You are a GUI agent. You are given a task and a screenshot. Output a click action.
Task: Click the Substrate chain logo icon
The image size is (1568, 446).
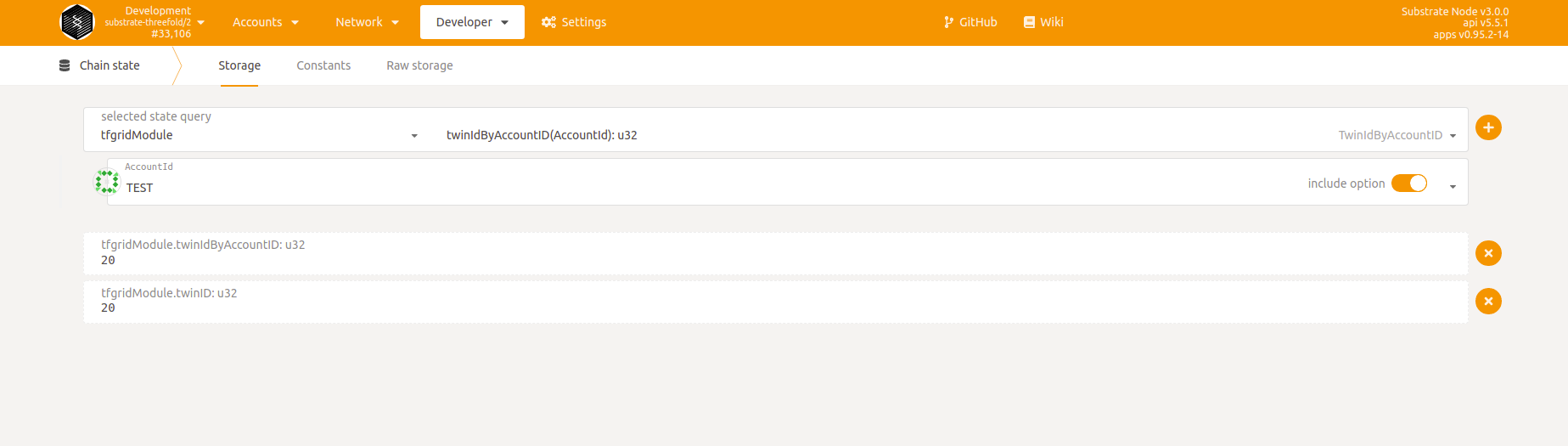point(77,22)
